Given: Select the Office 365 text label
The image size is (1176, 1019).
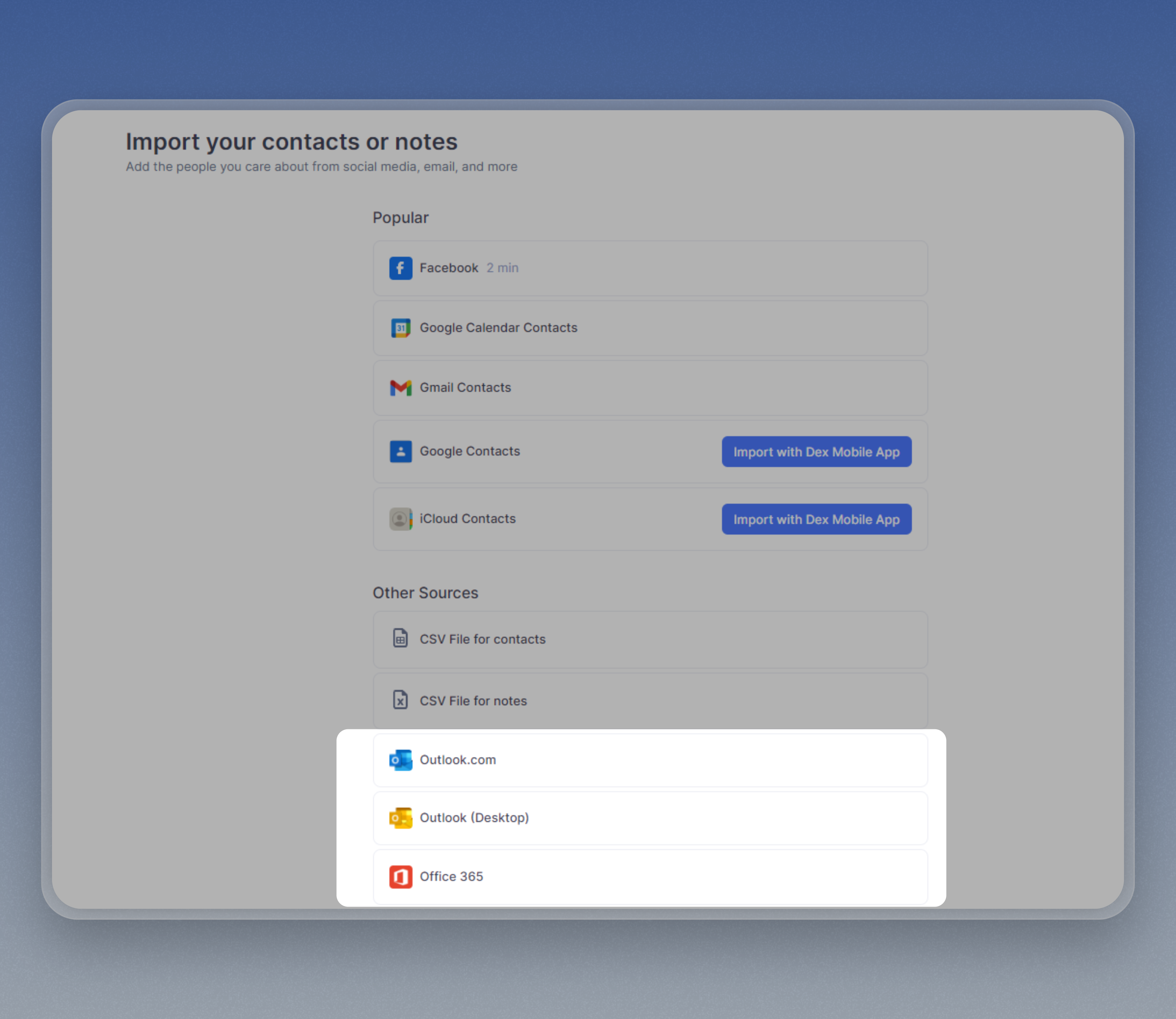Looking at the screenshot, I should pyautogui.click(x=451, y=877).
